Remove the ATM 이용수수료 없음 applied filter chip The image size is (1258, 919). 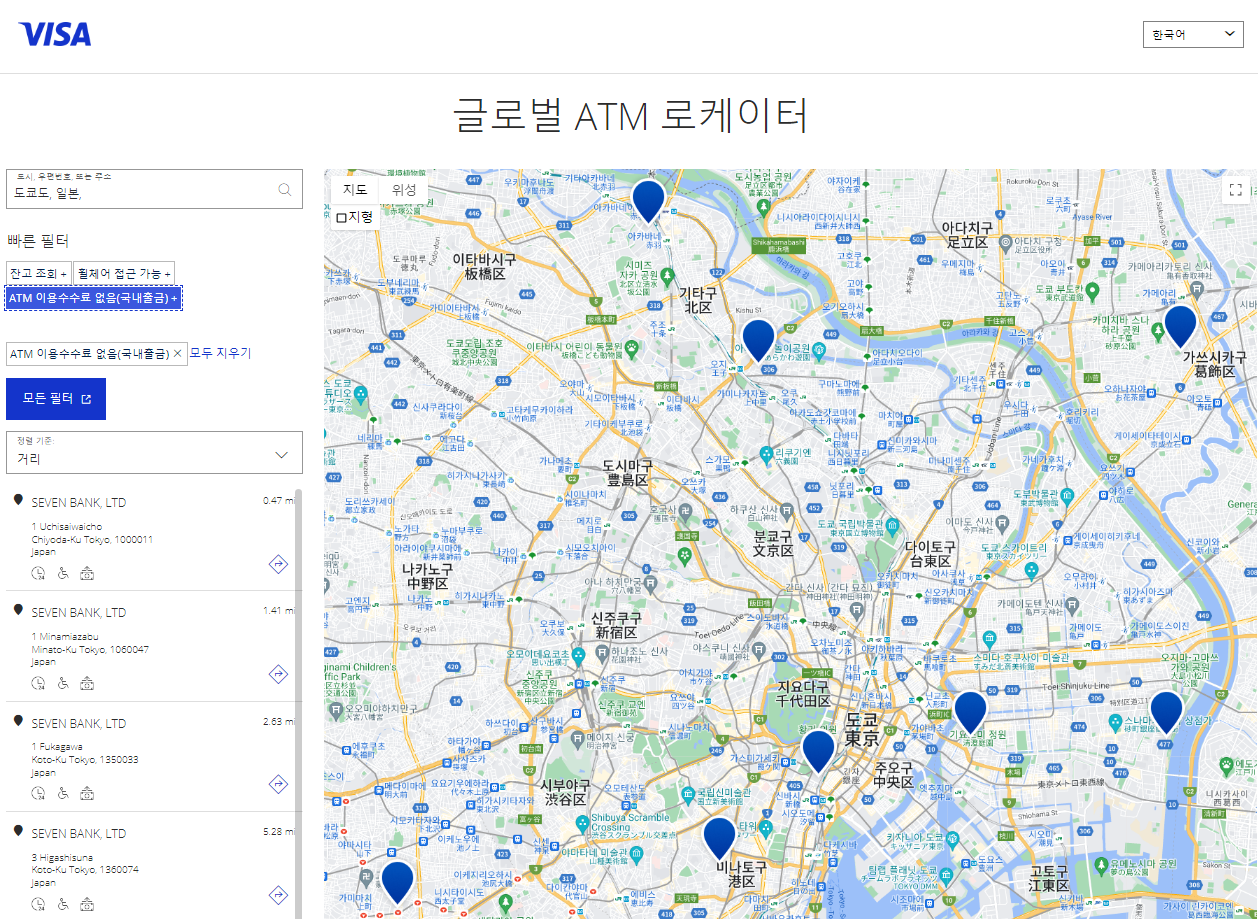[x=178, y=353]
